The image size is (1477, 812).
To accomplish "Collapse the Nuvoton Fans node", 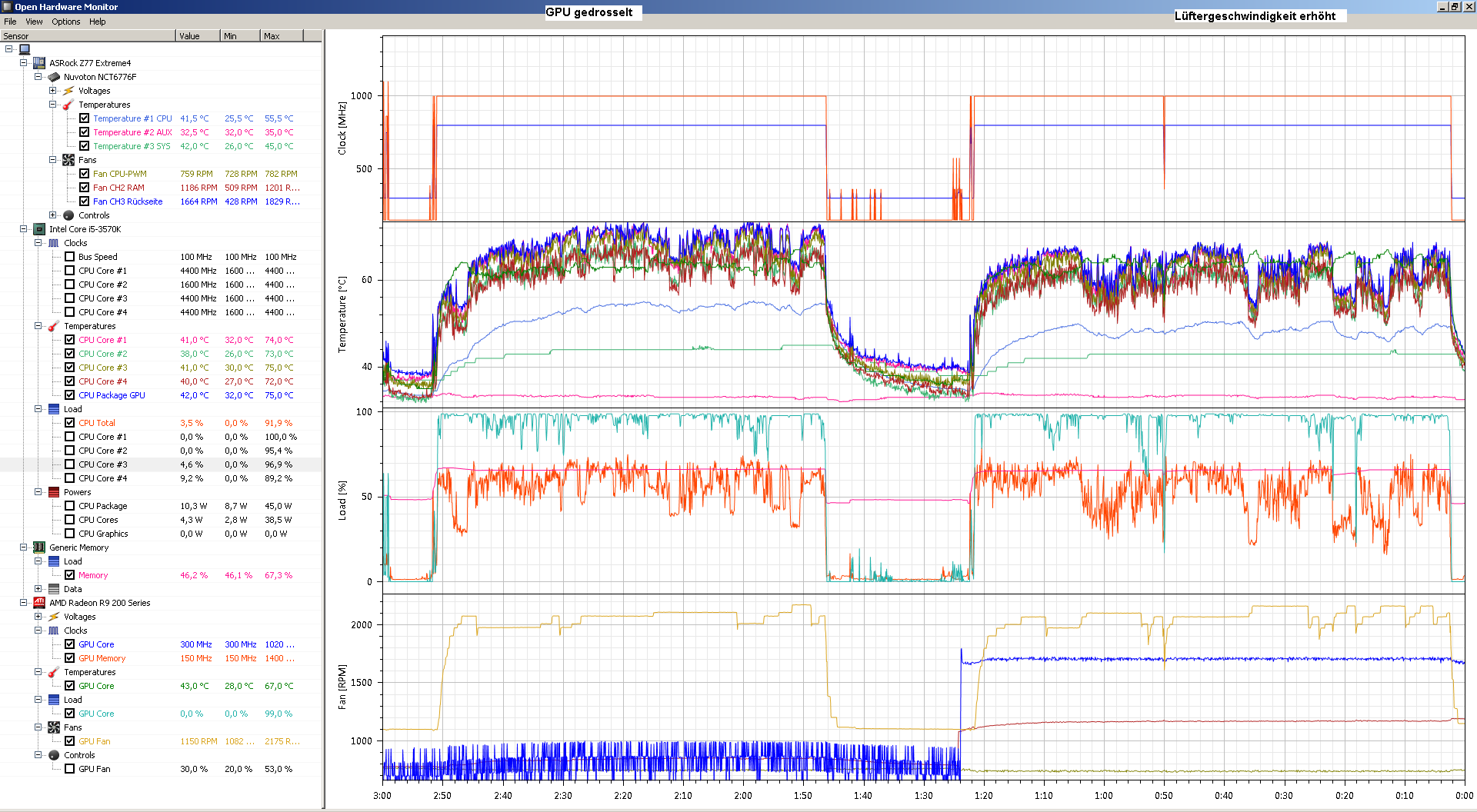I will coord(52,160).
